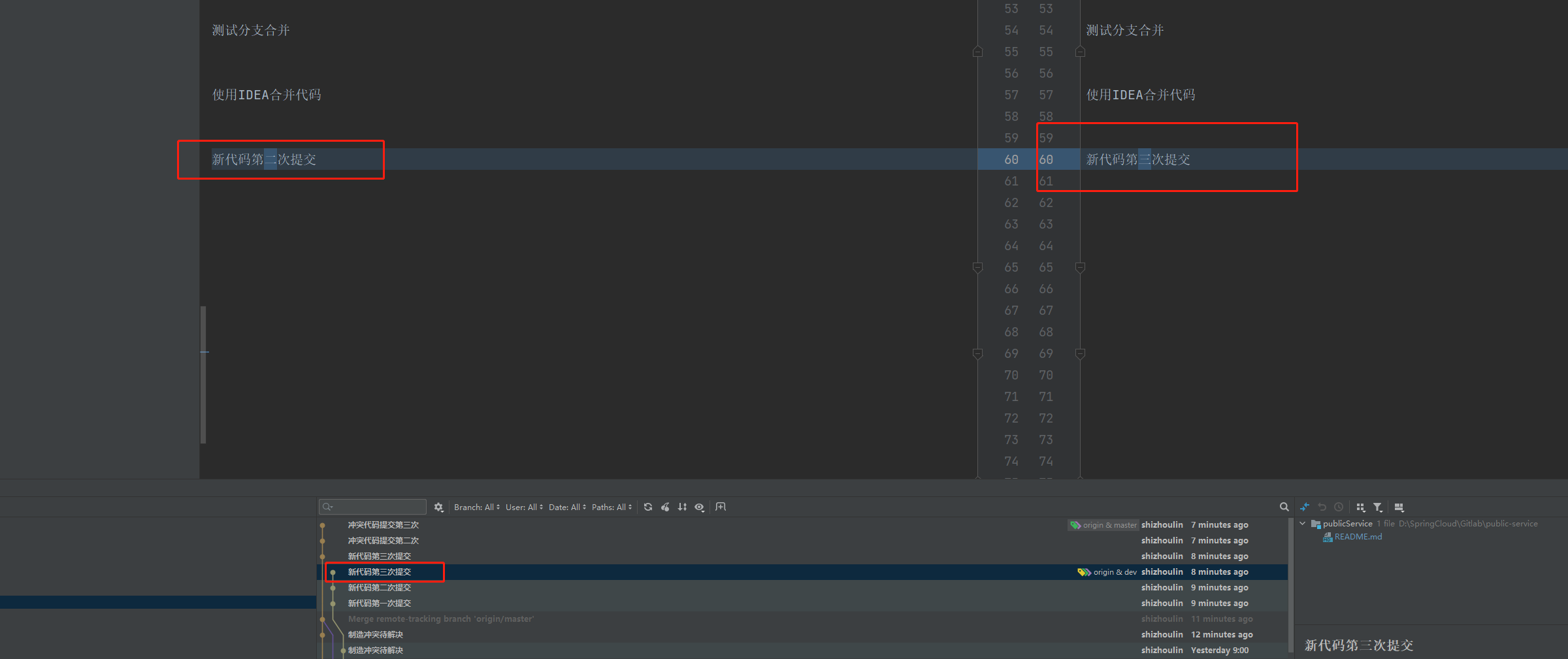Open Git log settings gear icon
This screenshot has height=659, width=1568.
(438, 507)
